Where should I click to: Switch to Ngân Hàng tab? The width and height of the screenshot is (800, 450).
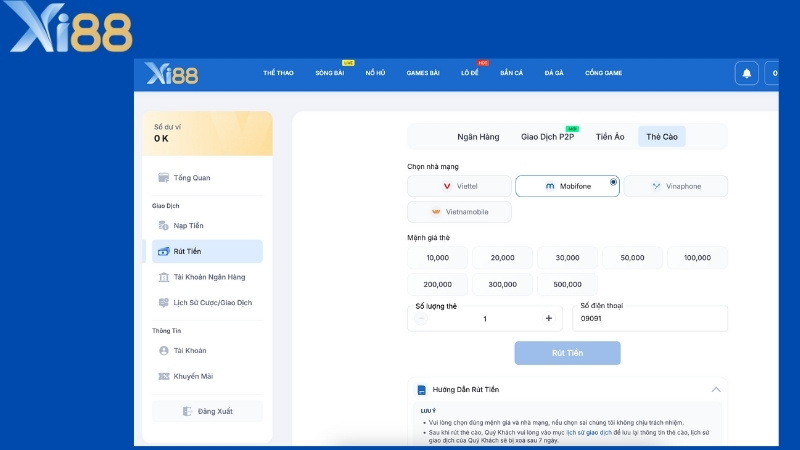(x=478, y=137)
